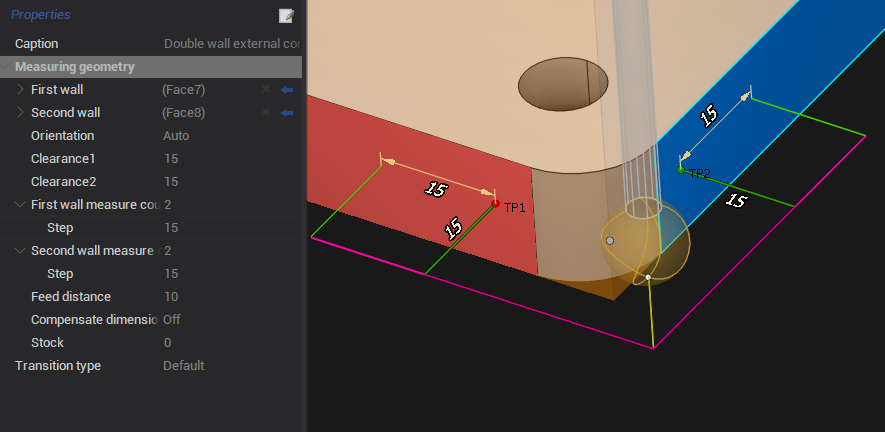Viewport: 885px width, 432px height.
Task: Select the red TP1 touch point
Action: (495, 203)
